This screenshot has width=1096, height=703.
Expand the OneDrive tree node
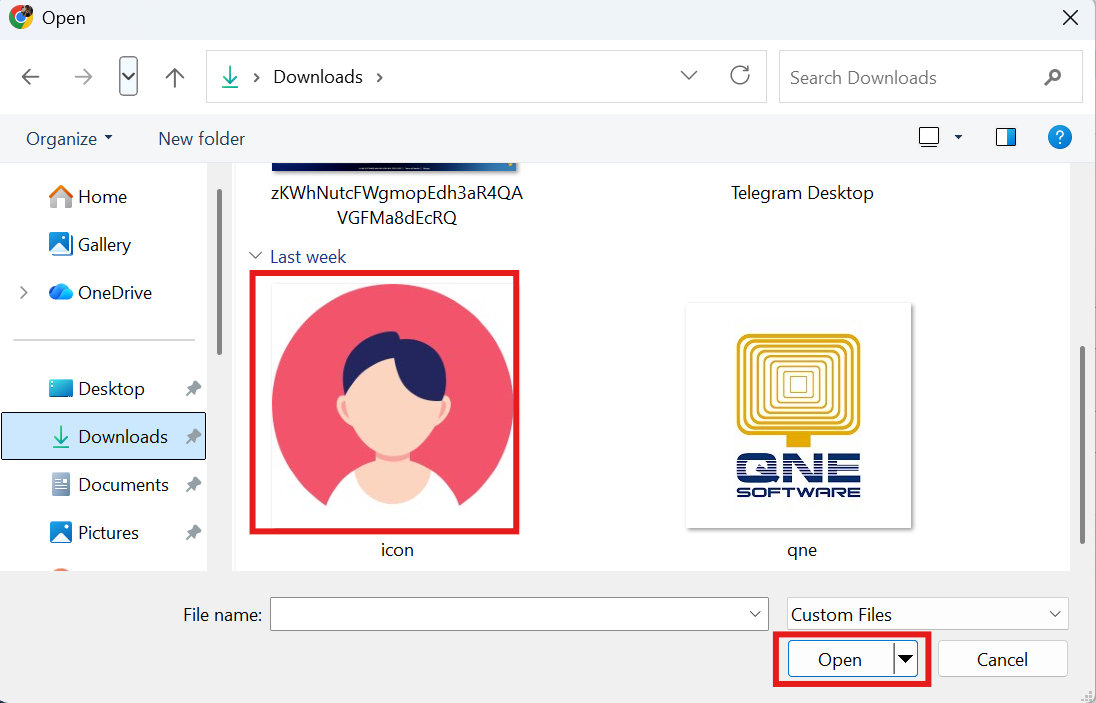(24, 293)
